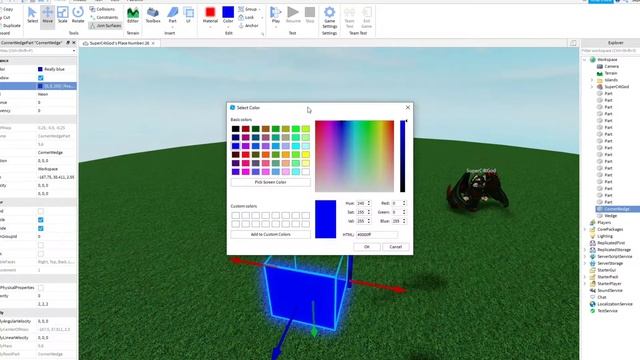Pick the Scale tool
Image resolution: width=640 pixels, height=360 pixels.
click(x=62, y=16)
